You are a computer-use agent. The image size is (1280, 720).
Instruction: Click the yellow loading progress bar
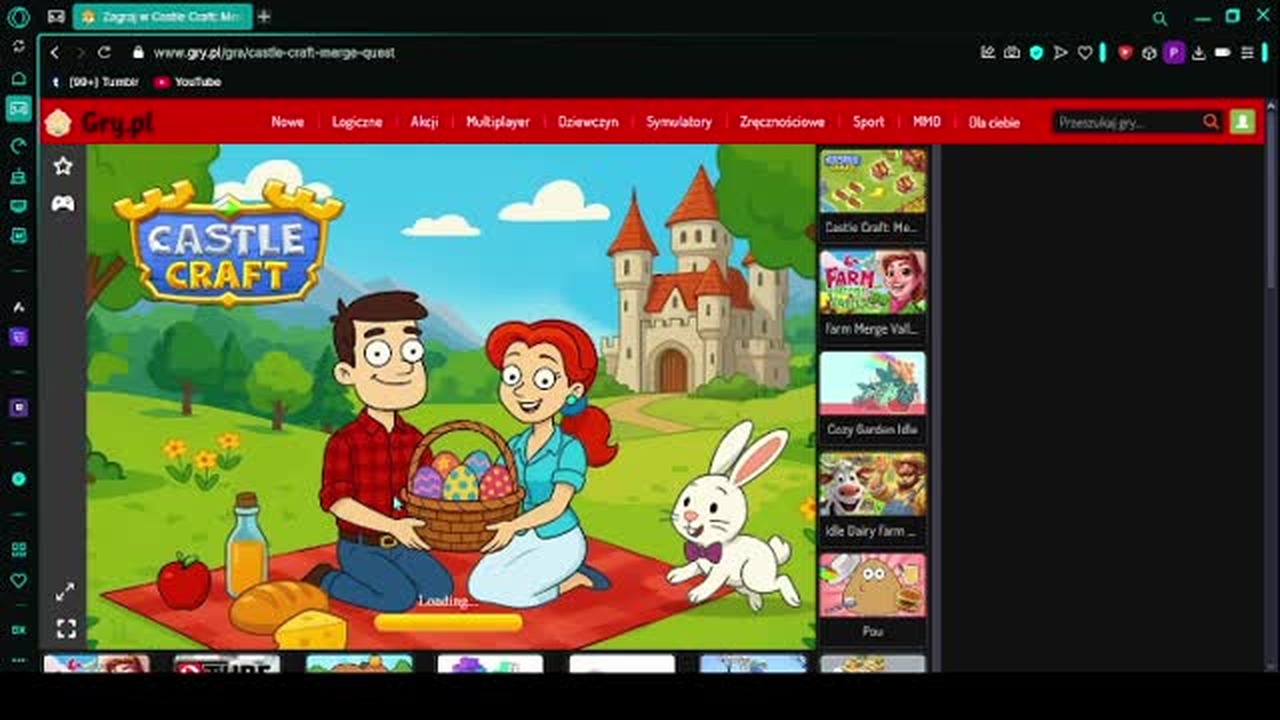448,623
